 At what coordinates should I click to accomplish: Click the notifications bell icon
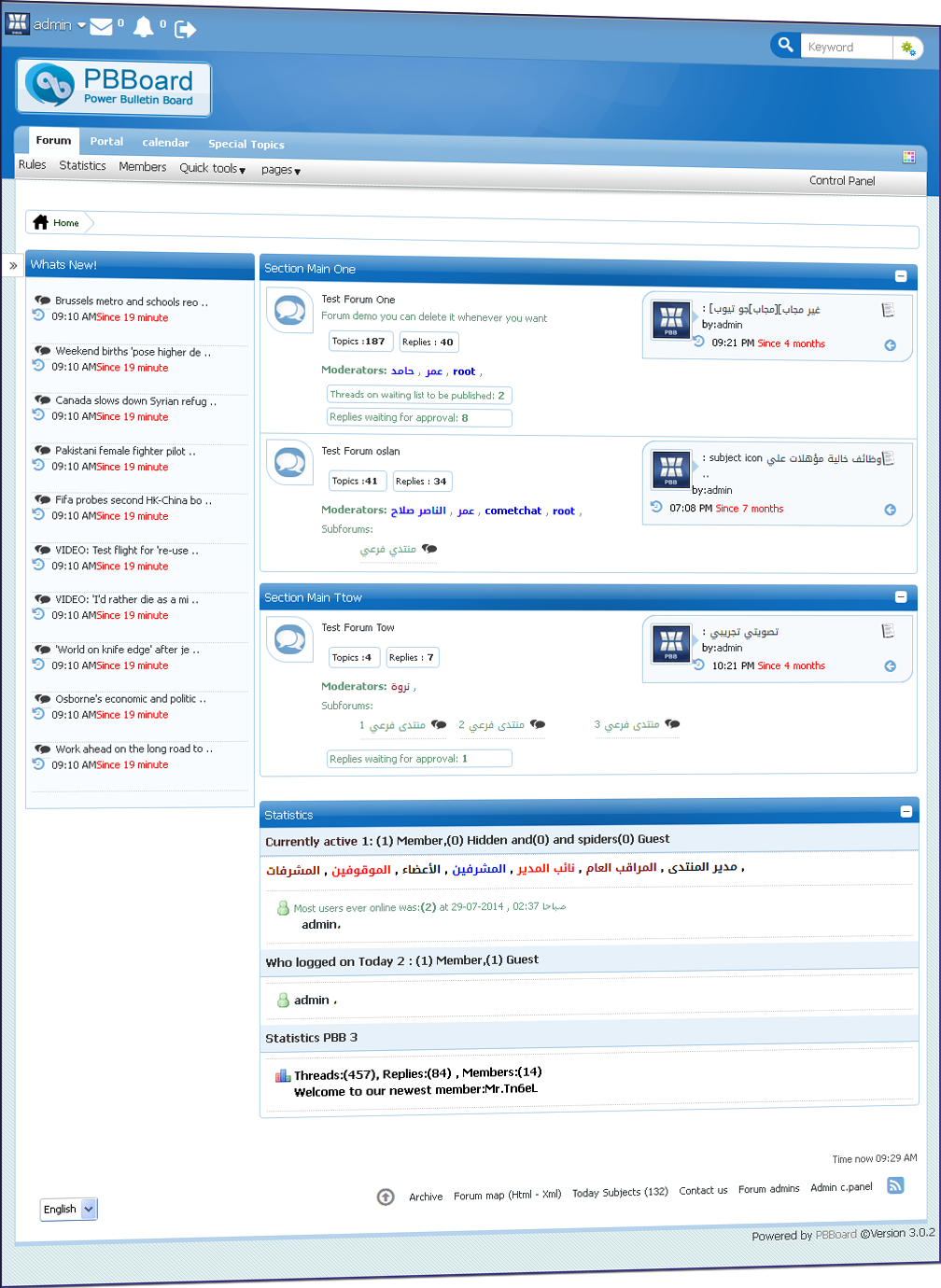pyautogui.click(x=144, y=27)
